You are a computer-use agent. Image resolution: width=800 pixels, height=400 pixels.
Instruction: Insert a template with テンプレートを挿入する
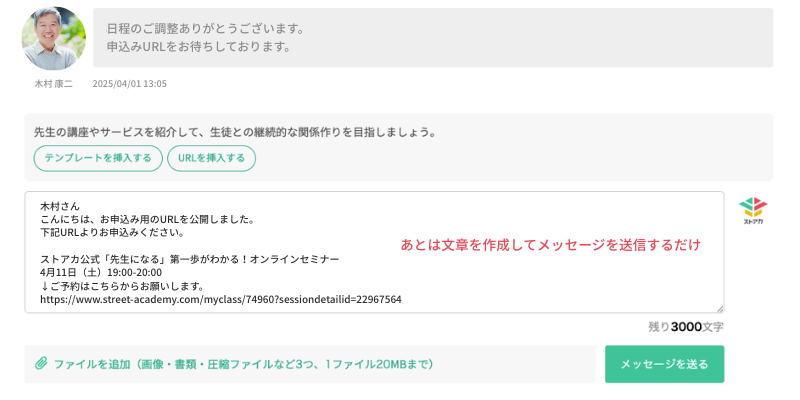click(x=98, y=158)
